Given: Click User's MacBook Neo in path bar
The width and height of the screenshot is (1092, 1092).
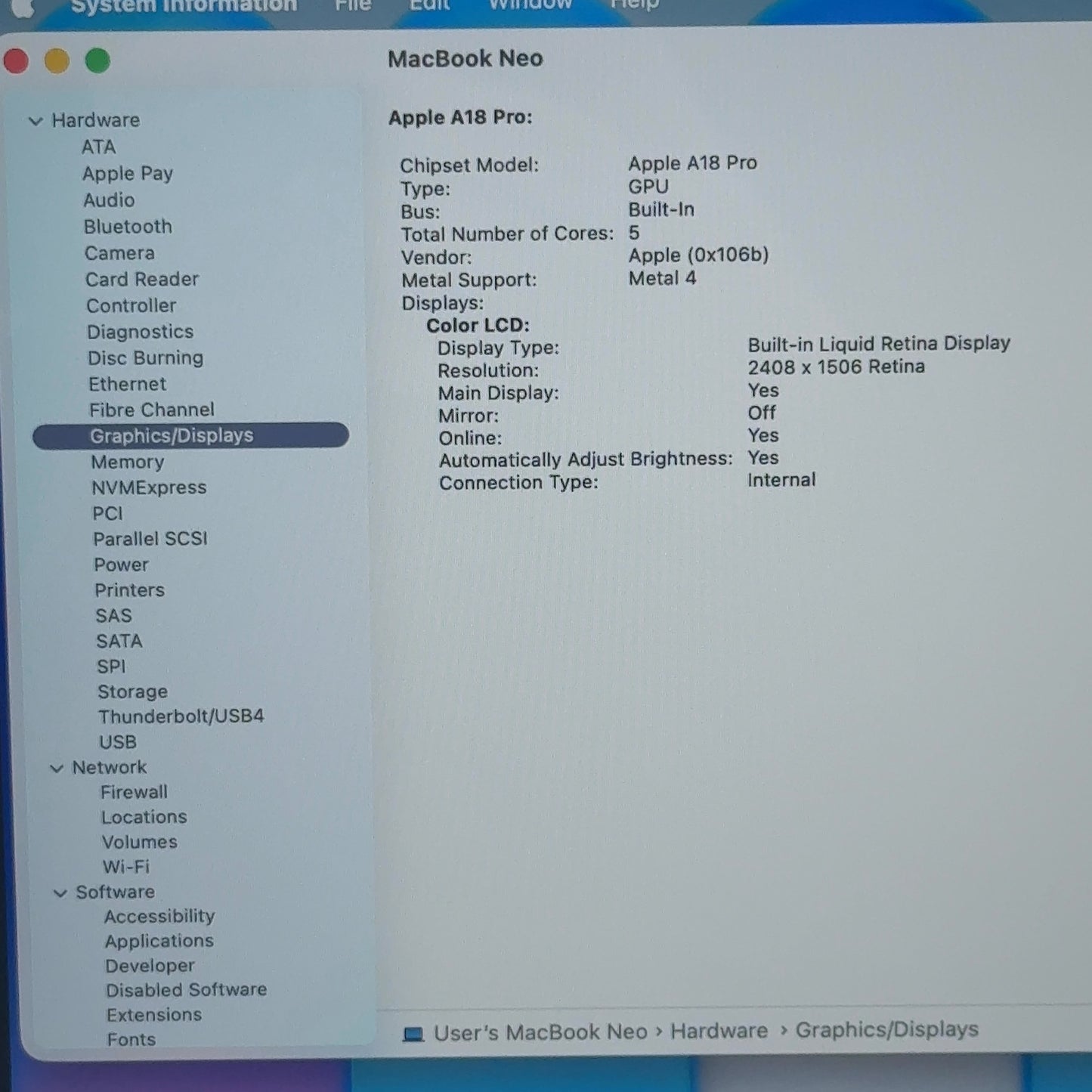Looking at the screenshot, I should 540,1032.
